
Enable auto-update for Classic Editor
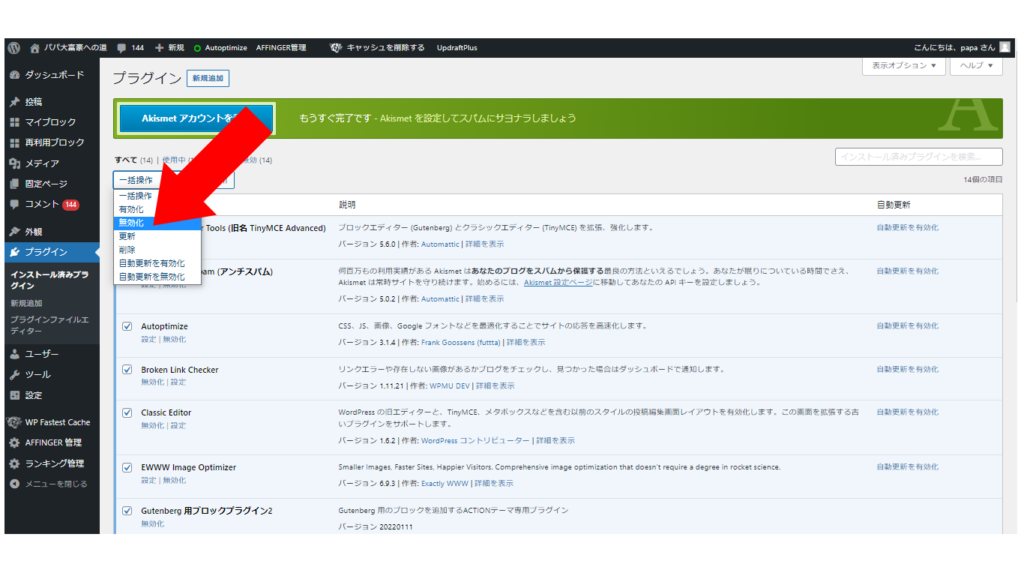pos(907,412)
